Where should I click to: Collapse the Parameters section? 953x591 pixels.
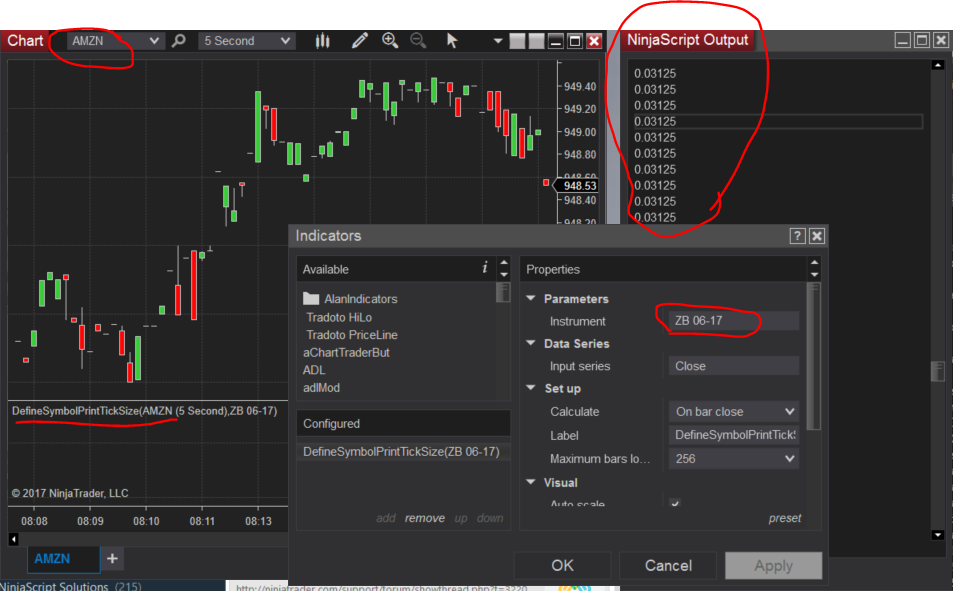tap(531, 299)
